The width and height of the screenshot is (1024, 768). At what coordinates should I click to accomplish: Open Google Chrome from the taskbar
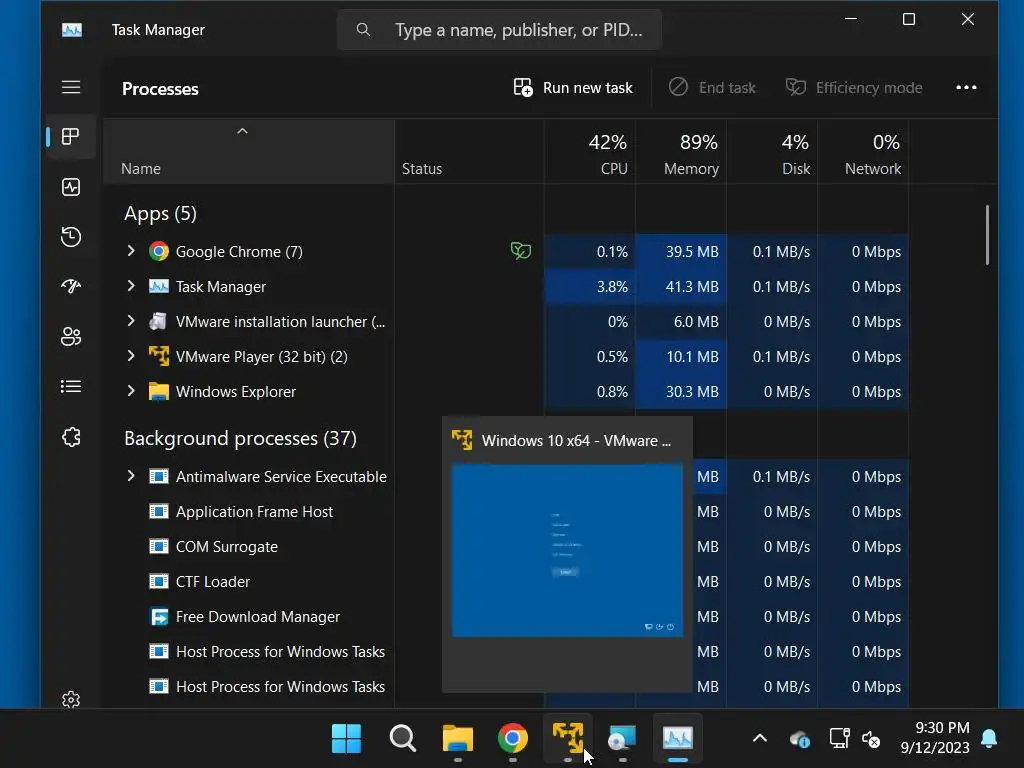pyautogui.click(x=513, y=738)
